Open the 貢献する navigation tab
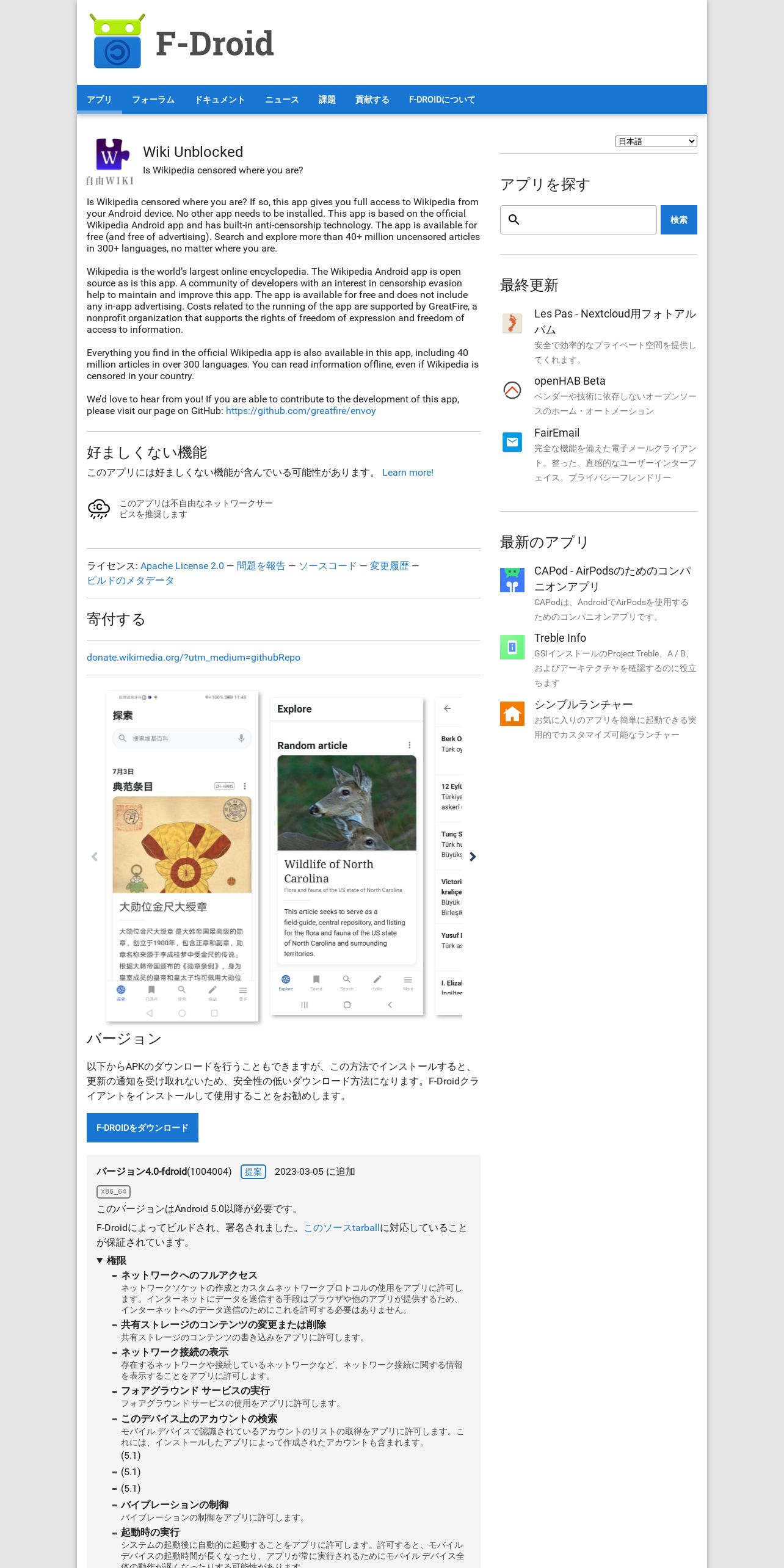The height and width of the screenshot is (1568, 784). 372,100
